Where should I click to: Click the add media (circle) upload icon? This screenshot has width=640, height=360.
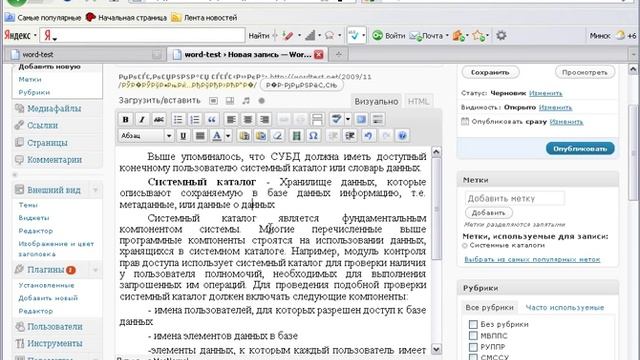pyautogui.click(x=262, y=100)
